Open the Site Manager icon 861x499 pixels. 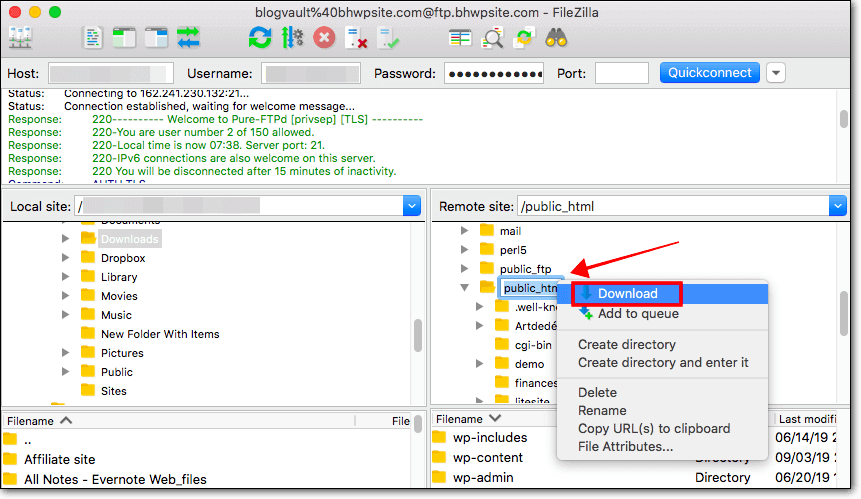coord(21,38)
